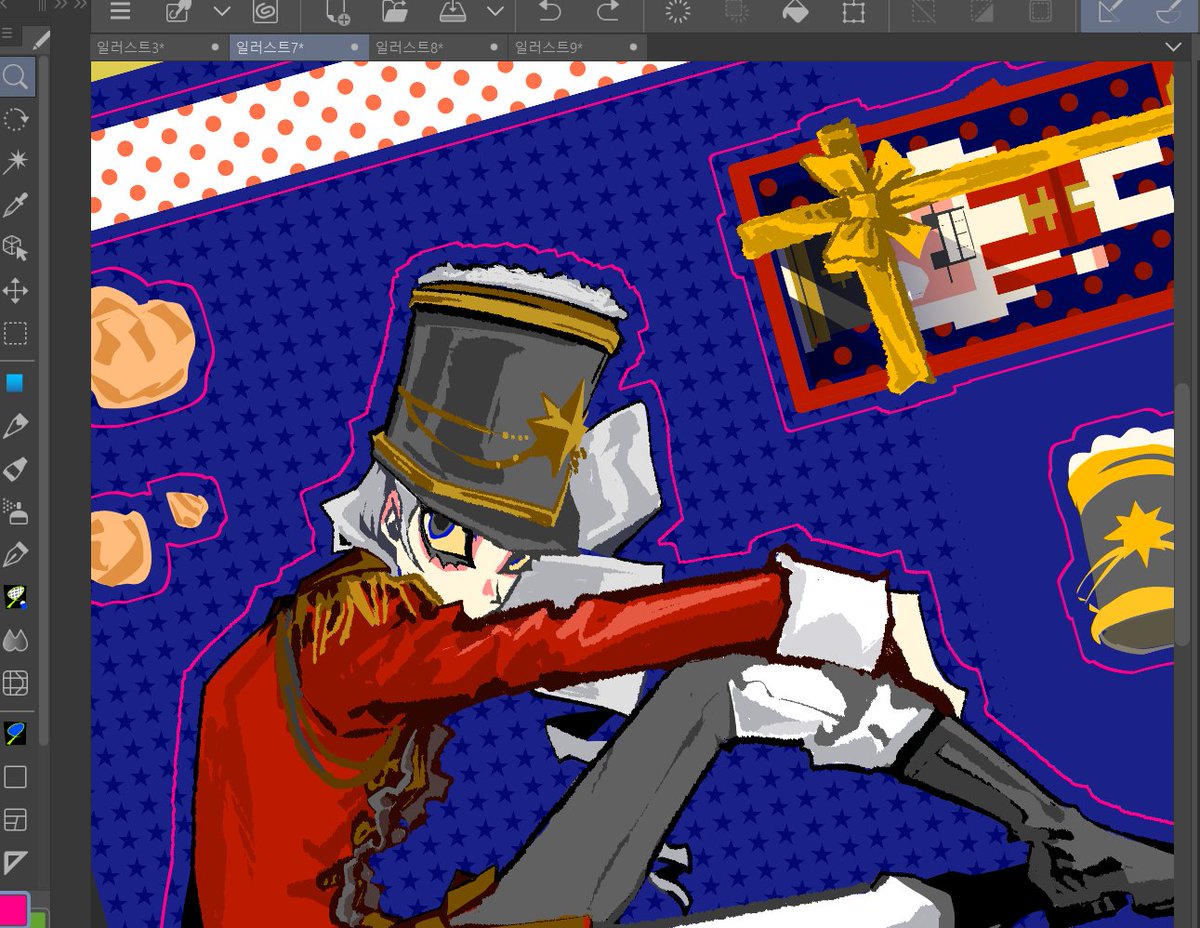The image size is (1200, 928).
Task: Click the Clear outside selection icon
Action: click(737, 12)
